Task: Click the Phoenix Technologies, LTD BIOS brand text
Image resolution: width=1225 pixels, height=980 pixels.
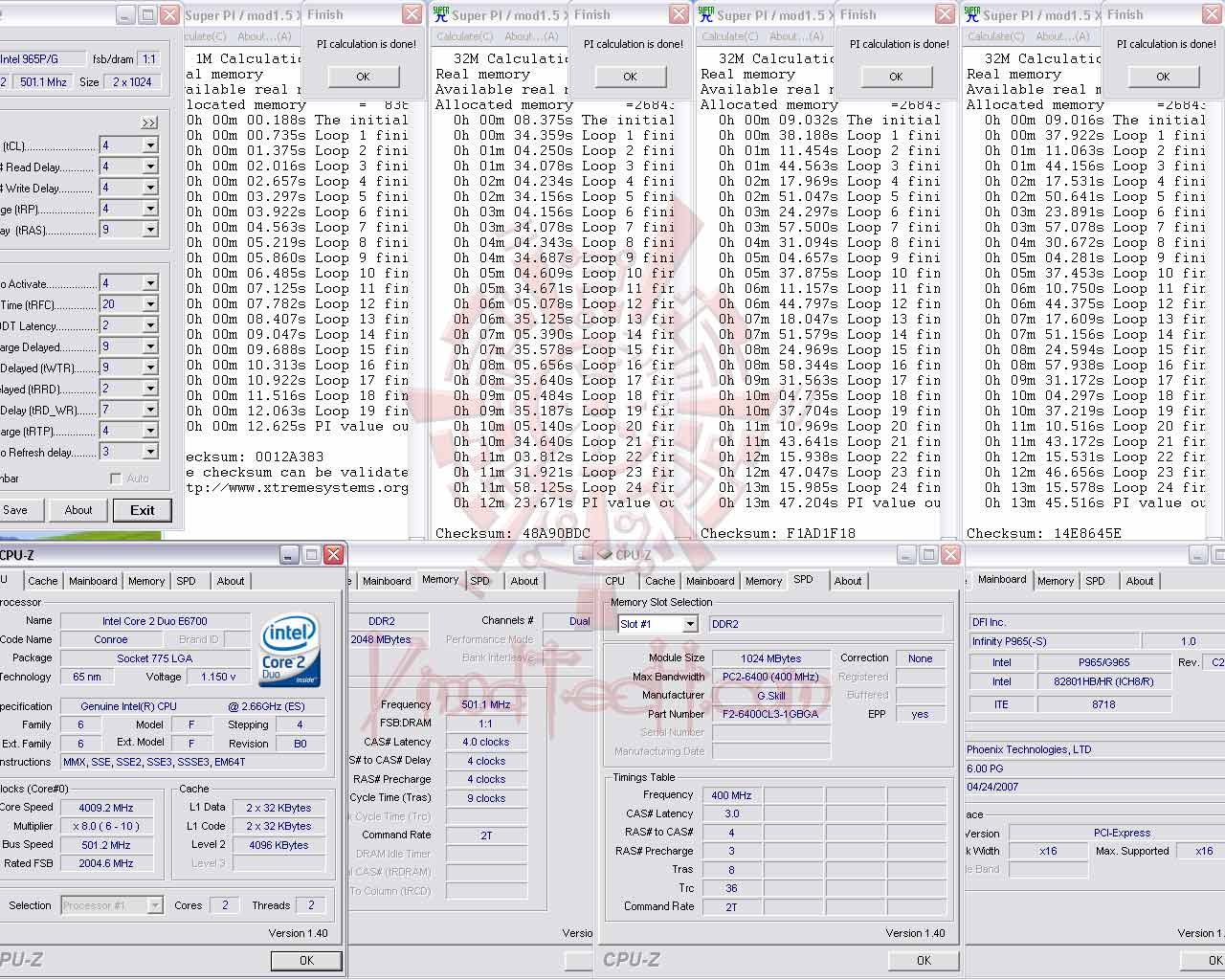Action: (x=1029, y=749)
